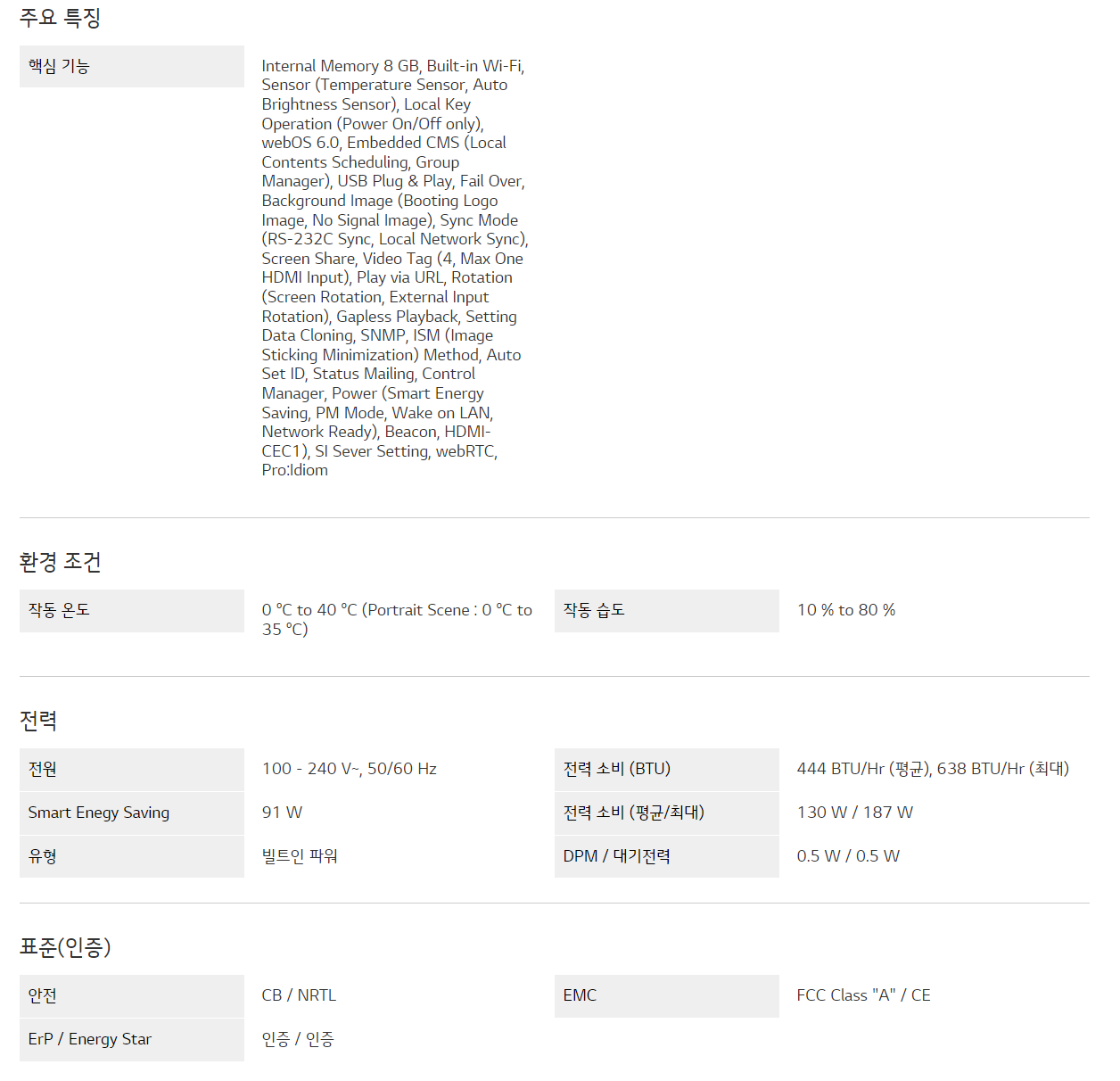Click the 130 W / 187 W value

point(854,813)
